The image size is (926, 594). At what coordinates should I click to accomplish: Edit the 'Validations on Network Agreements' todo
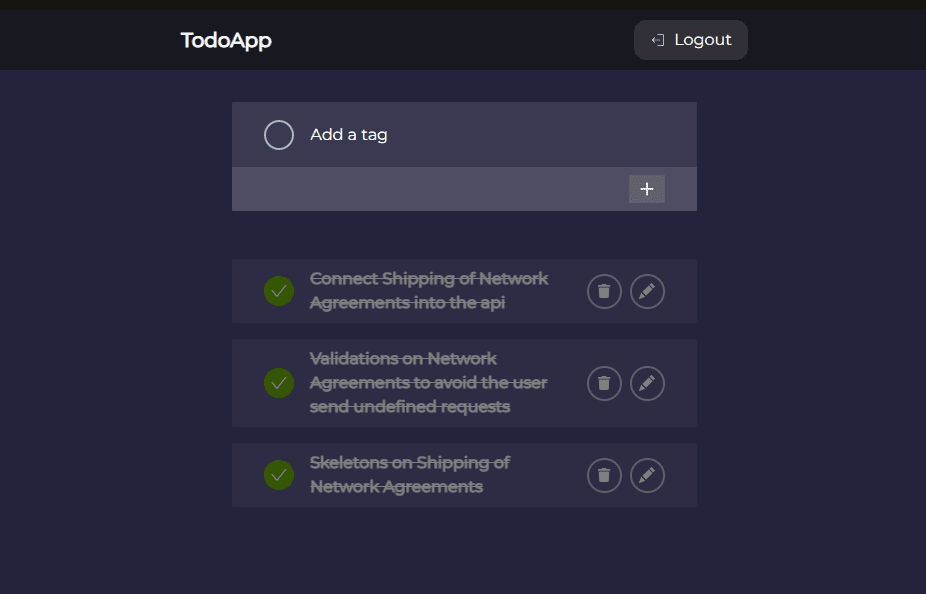point(647,383)
